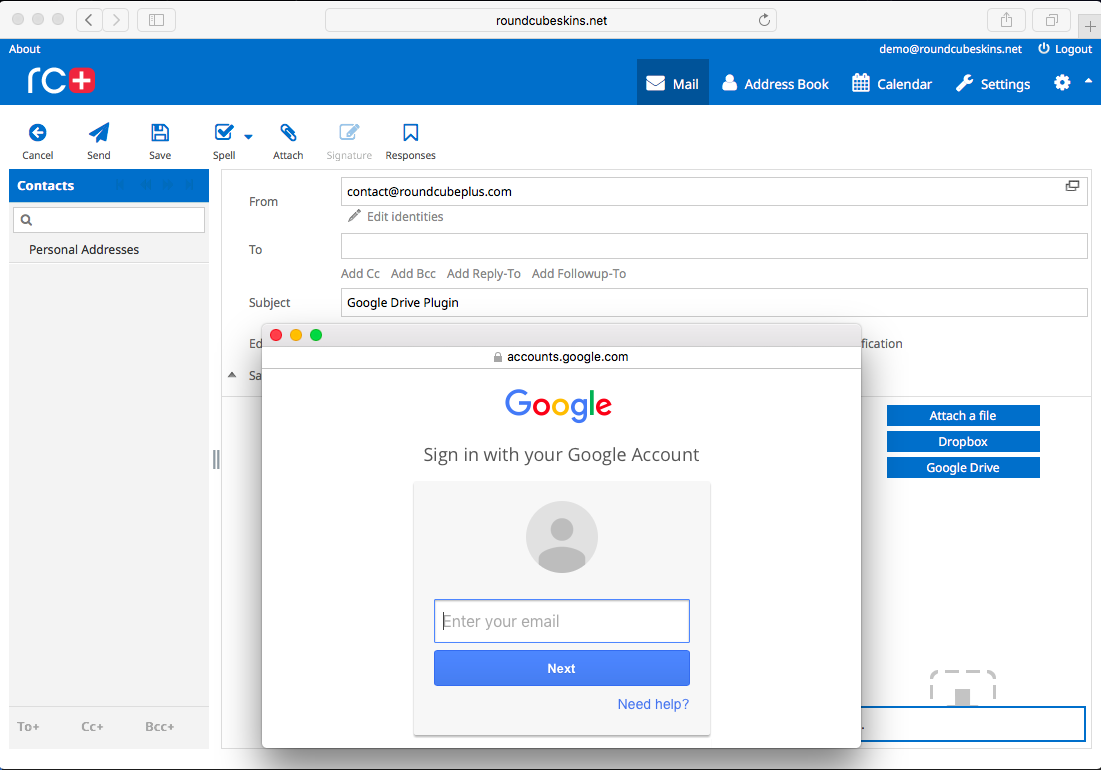This screenshot has height=770, width=1101.
Task: Run spell check using the Spell icon
Action: pyautogui.click(x=224, y=133)
